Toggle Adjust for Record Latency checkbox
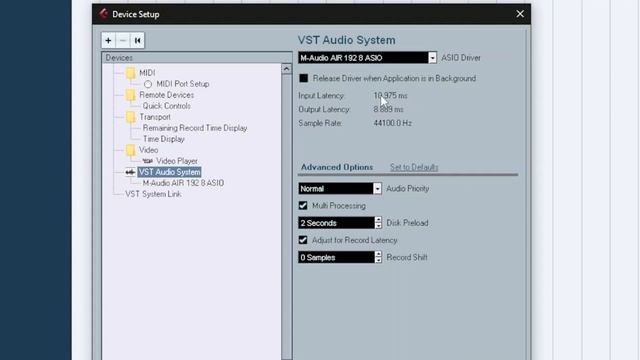Screen dimensions: 640x360 (303, 240)
